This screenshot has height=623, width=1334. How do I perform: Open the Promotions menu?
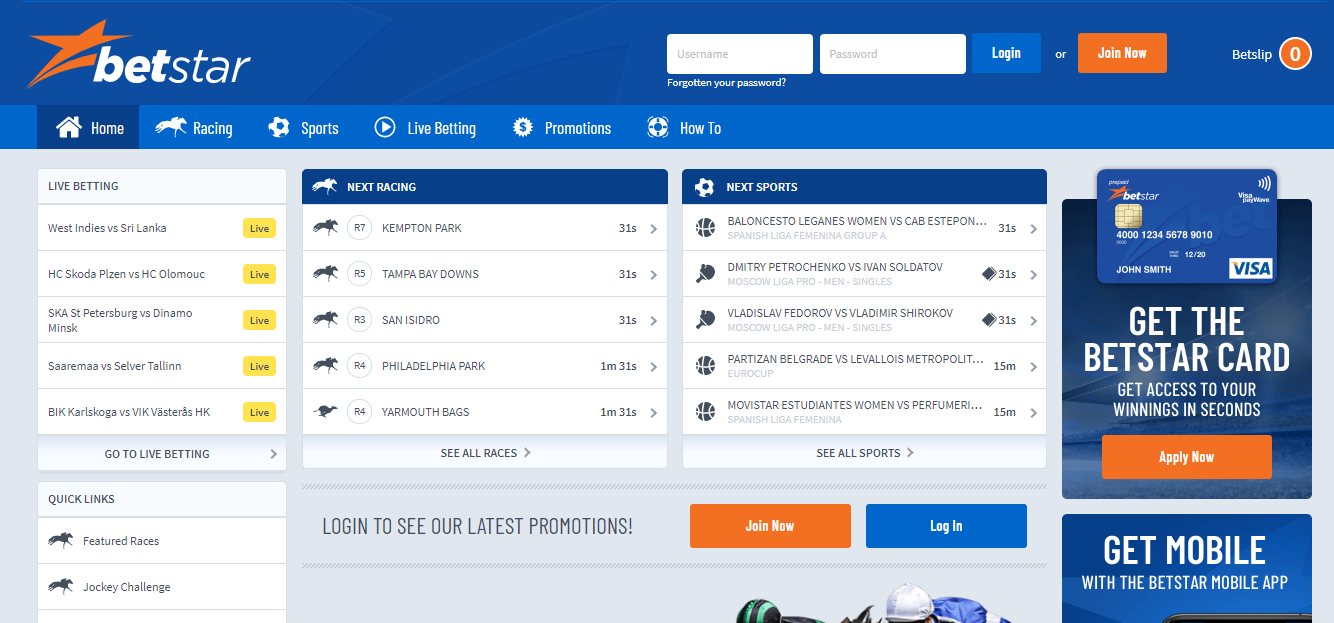[x=562, y=127]
